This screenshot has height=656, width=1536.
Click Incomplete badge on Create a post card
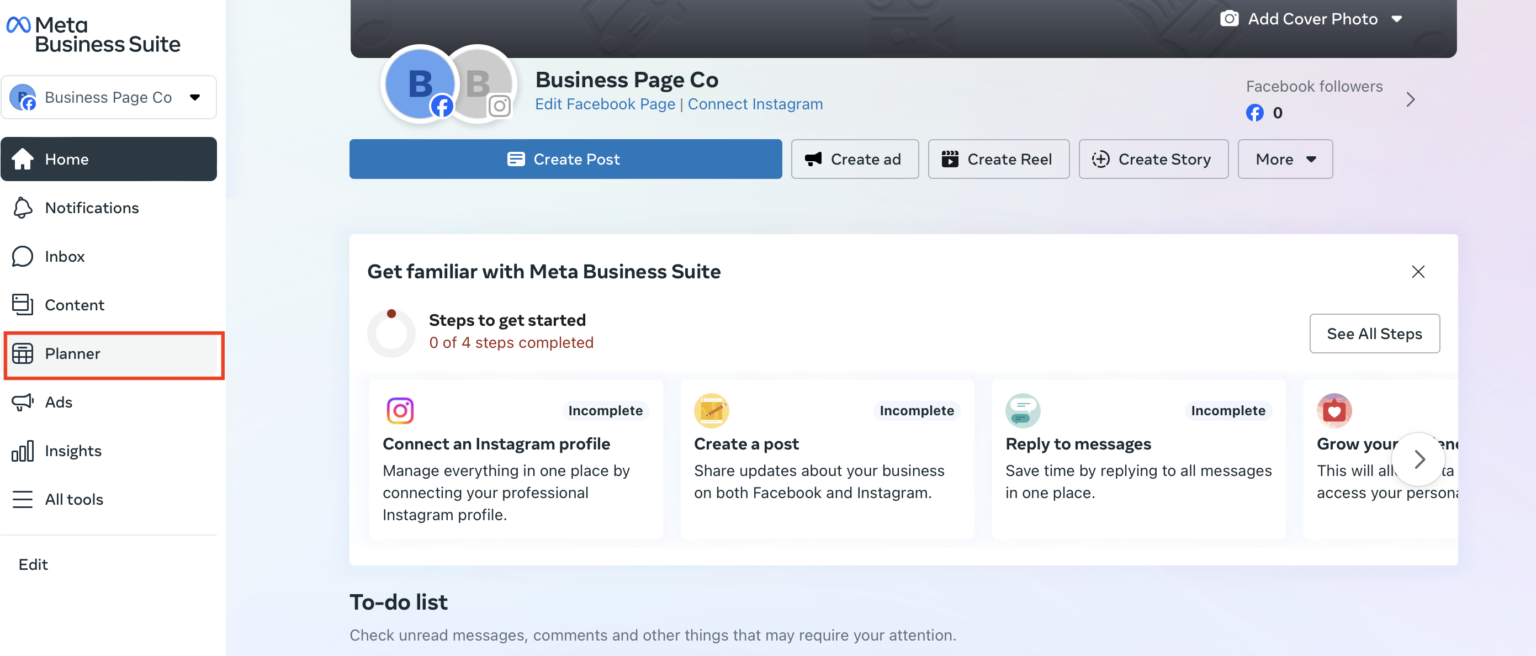tap(916, 411)
